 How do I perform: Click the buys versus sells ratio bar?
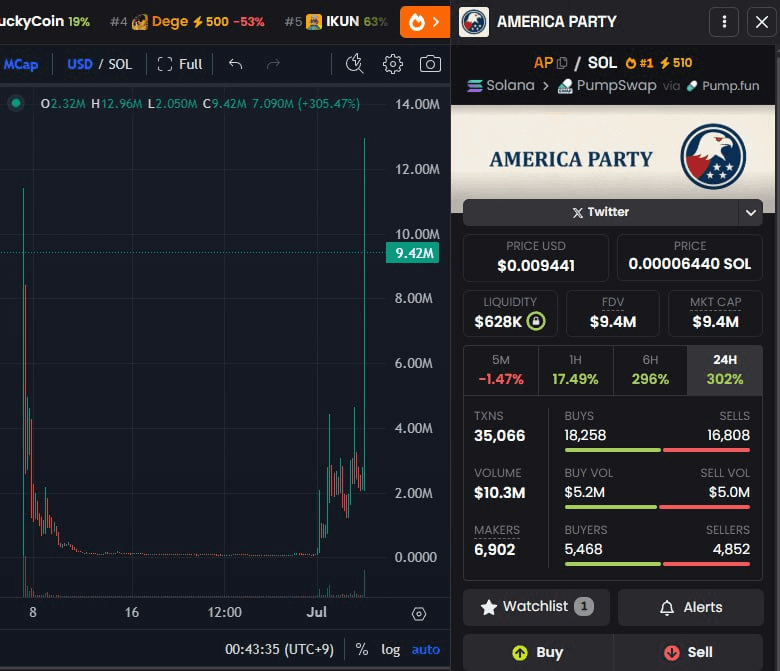[657, 450]
